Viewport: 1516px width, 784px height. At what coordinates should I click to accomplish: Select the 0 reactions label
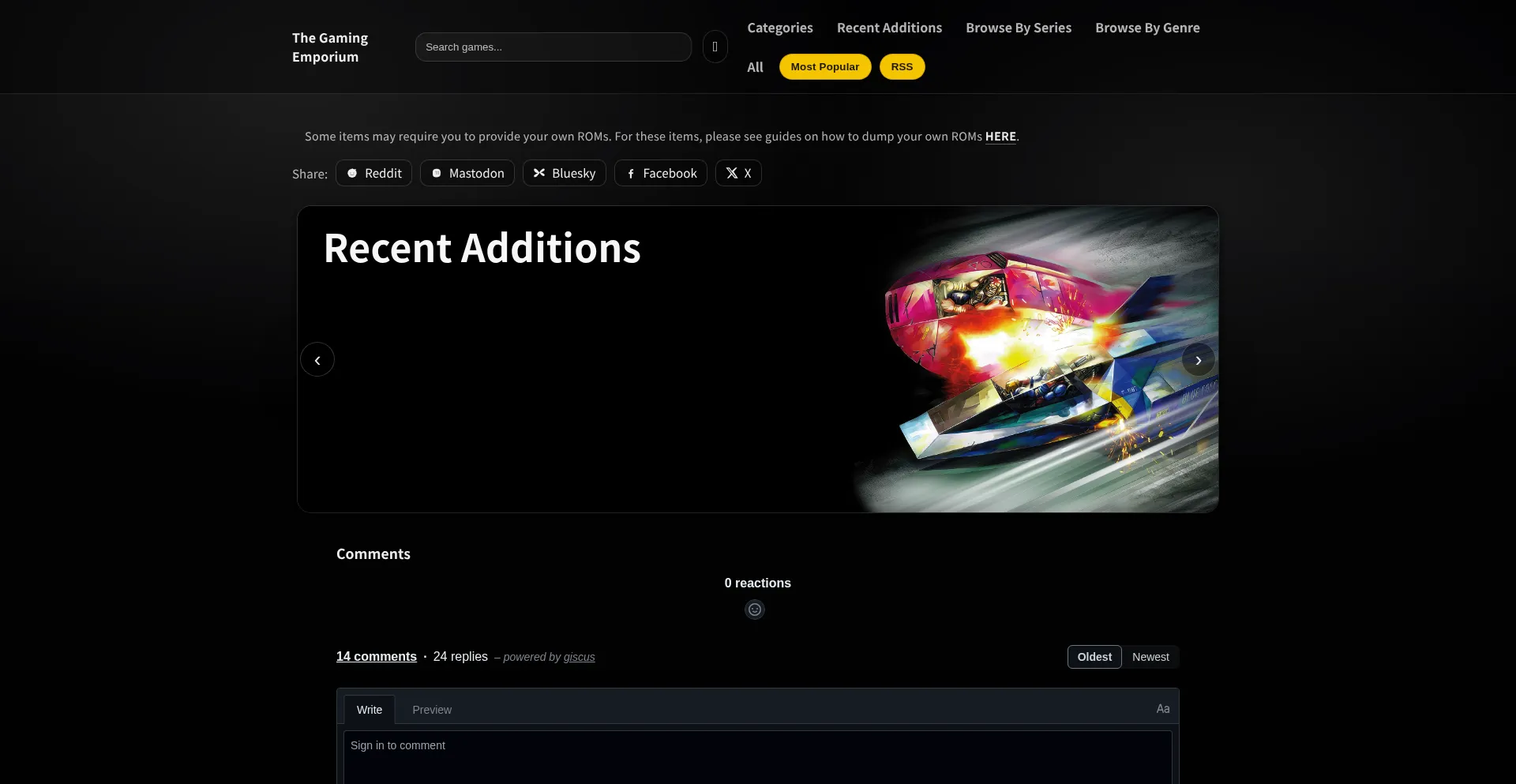(x=758, y=583)
